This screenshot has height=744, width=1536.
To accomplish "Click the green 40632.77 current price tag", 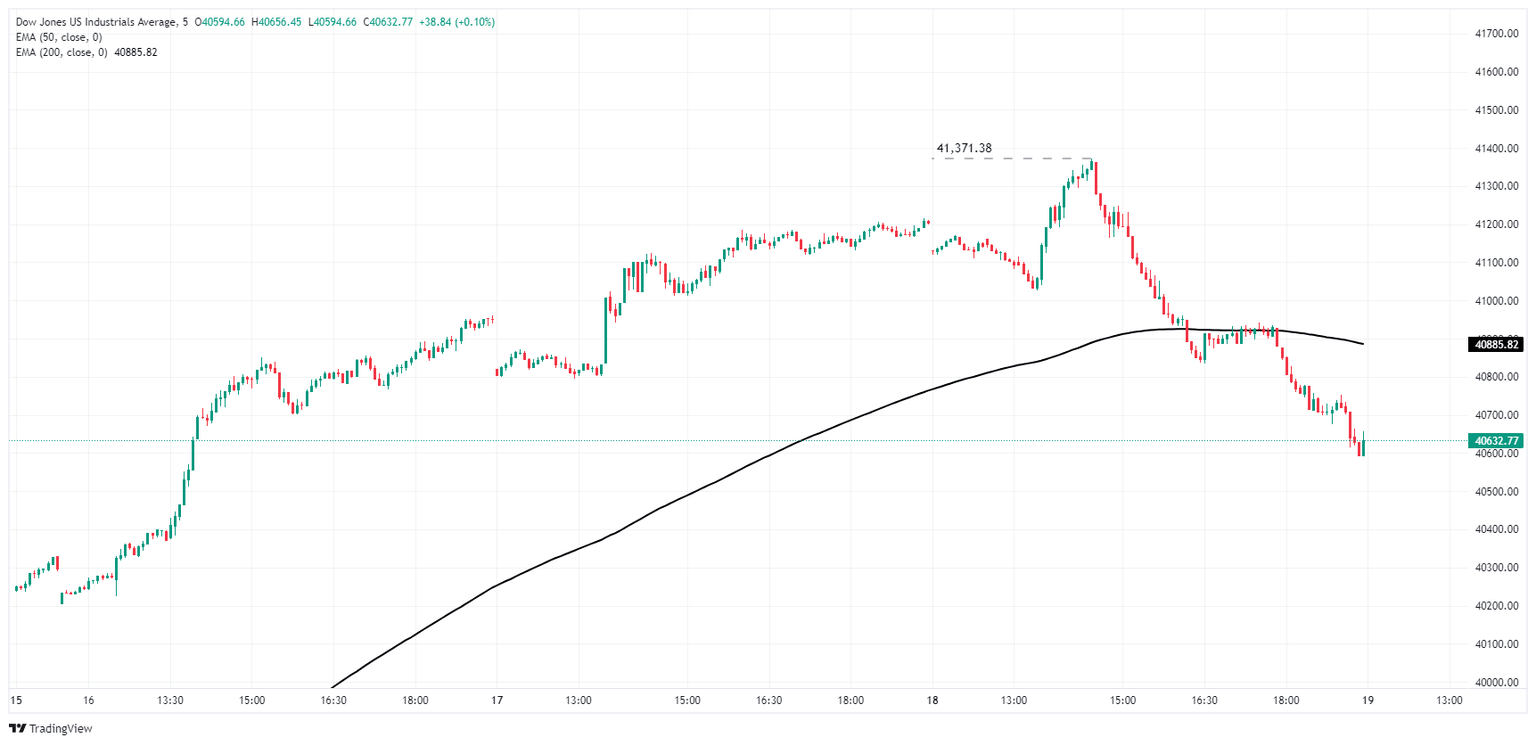I will click(x=1497, y=440).
